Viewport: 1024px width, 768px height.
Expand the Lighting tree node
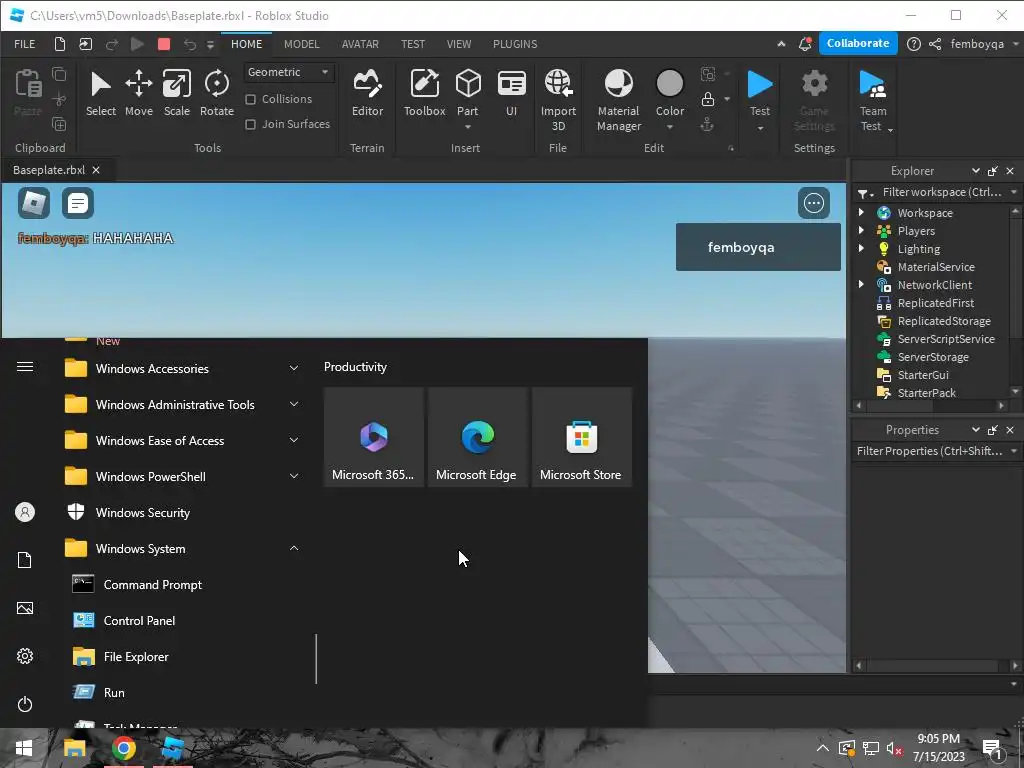(861, 248)
